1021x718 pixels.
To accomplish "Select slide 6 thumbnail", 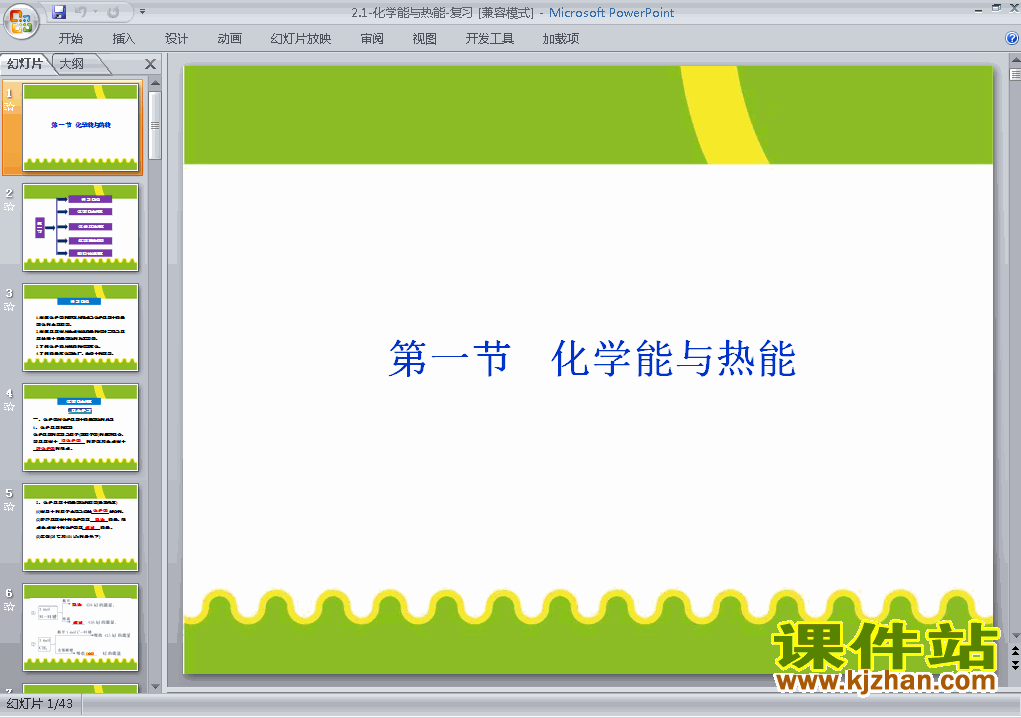I will pyautogui.click(x=81, y=628).
